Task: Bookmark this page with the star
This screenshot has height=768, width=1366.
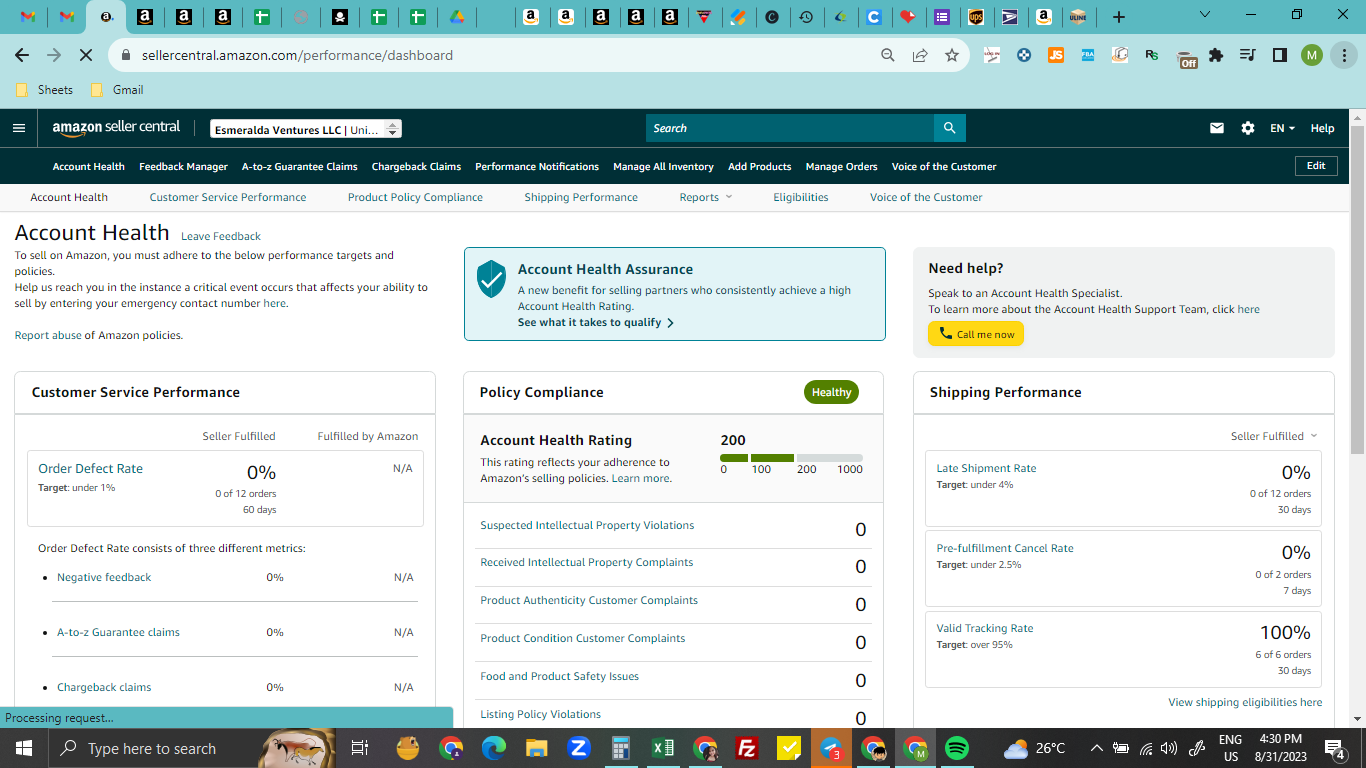Action: 951,55
